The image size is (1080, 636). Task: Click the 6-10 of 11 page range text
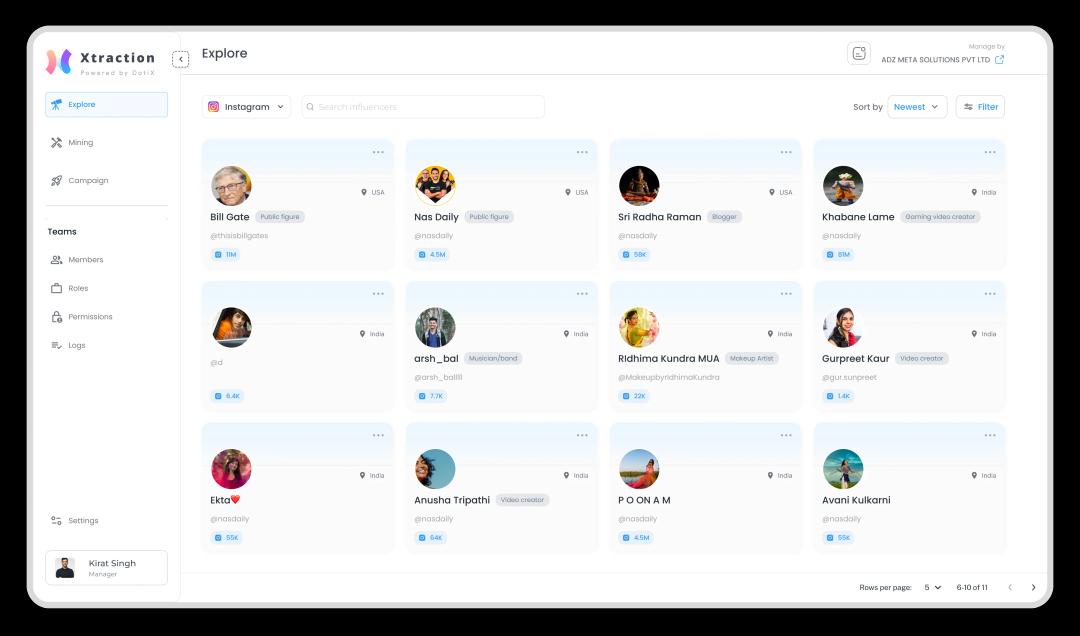point(972,588)
